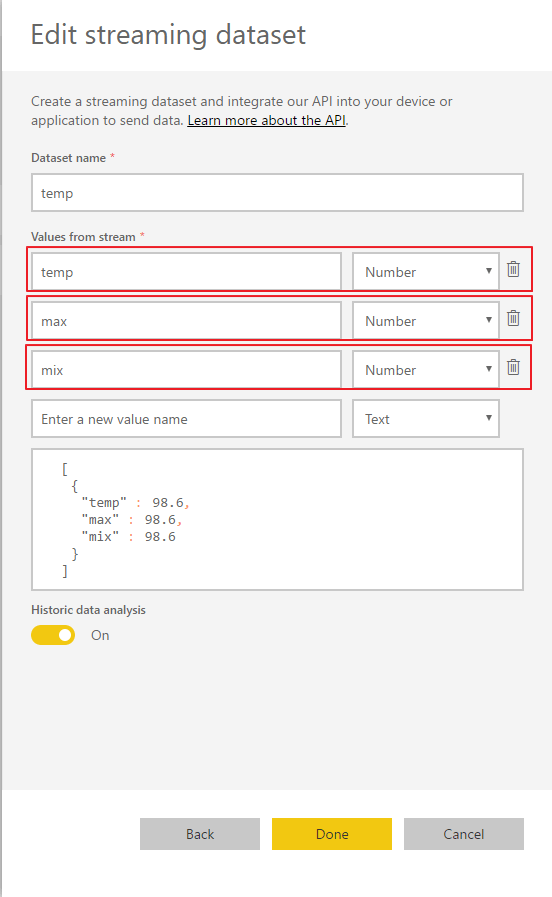Delete the temp stream value row
This screenshot has width=552, height=897.
tap(513, 269)
